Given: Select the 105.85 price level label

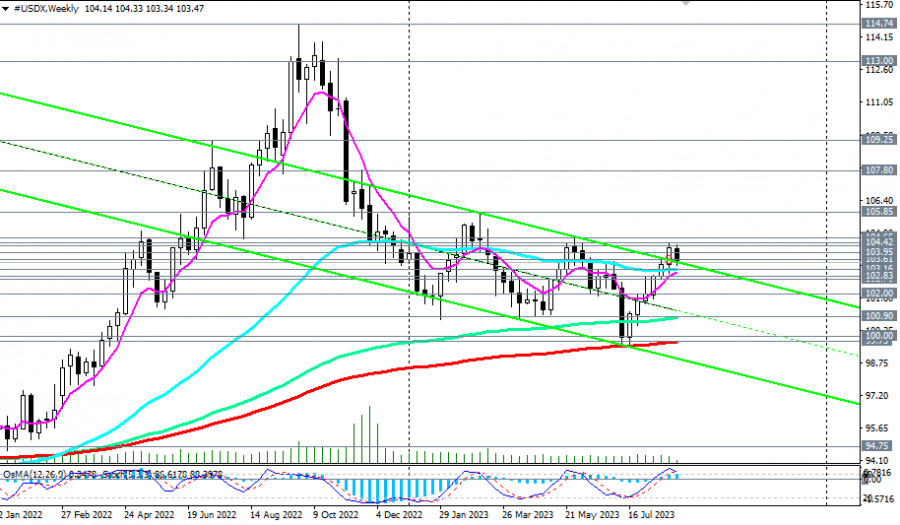Looking at the screenshot, I should click(x=879, y=212).
